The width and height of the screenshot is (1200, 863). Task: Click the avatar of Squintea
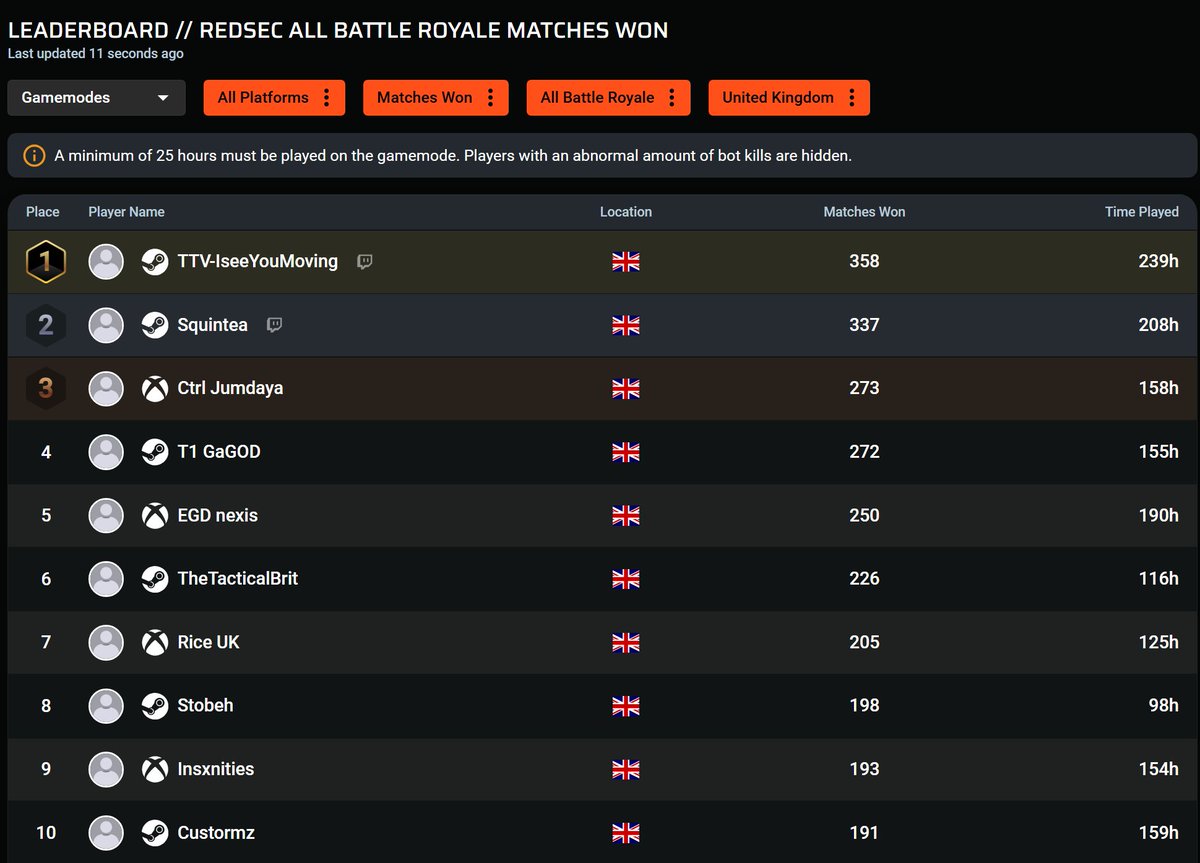(106, 325)
